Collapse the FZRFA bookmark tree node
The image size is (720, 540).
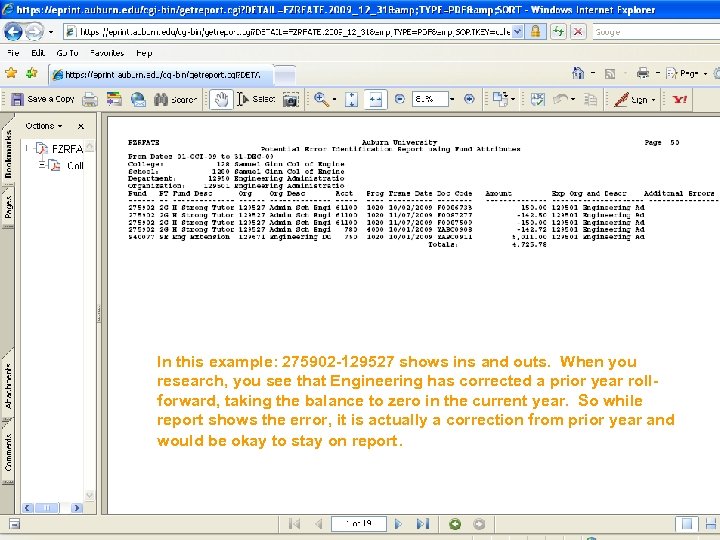point(27,148)
